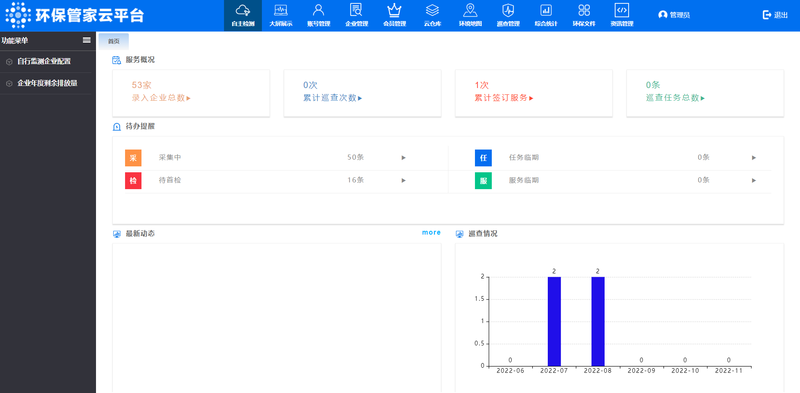Open 录入企业总数 statistic link
Screen dimensions: 800x393
161,98
